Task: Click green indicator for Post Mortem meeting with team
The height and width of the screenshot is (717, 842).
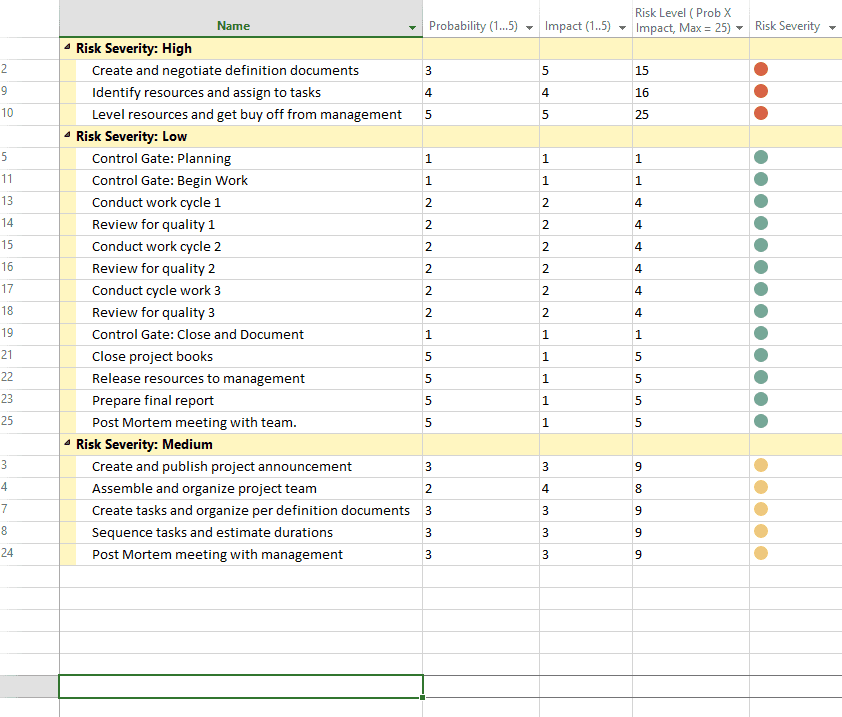Action: (x=761, y=422)
